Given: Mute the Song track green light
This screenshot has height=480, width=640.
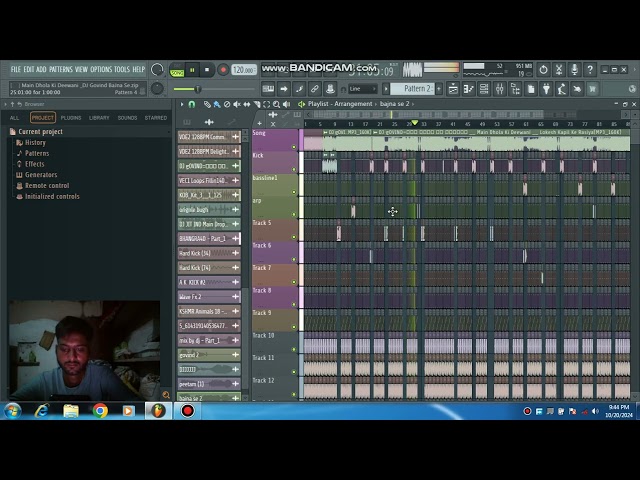Looking at the screenshot, I should tap(294, 147).
